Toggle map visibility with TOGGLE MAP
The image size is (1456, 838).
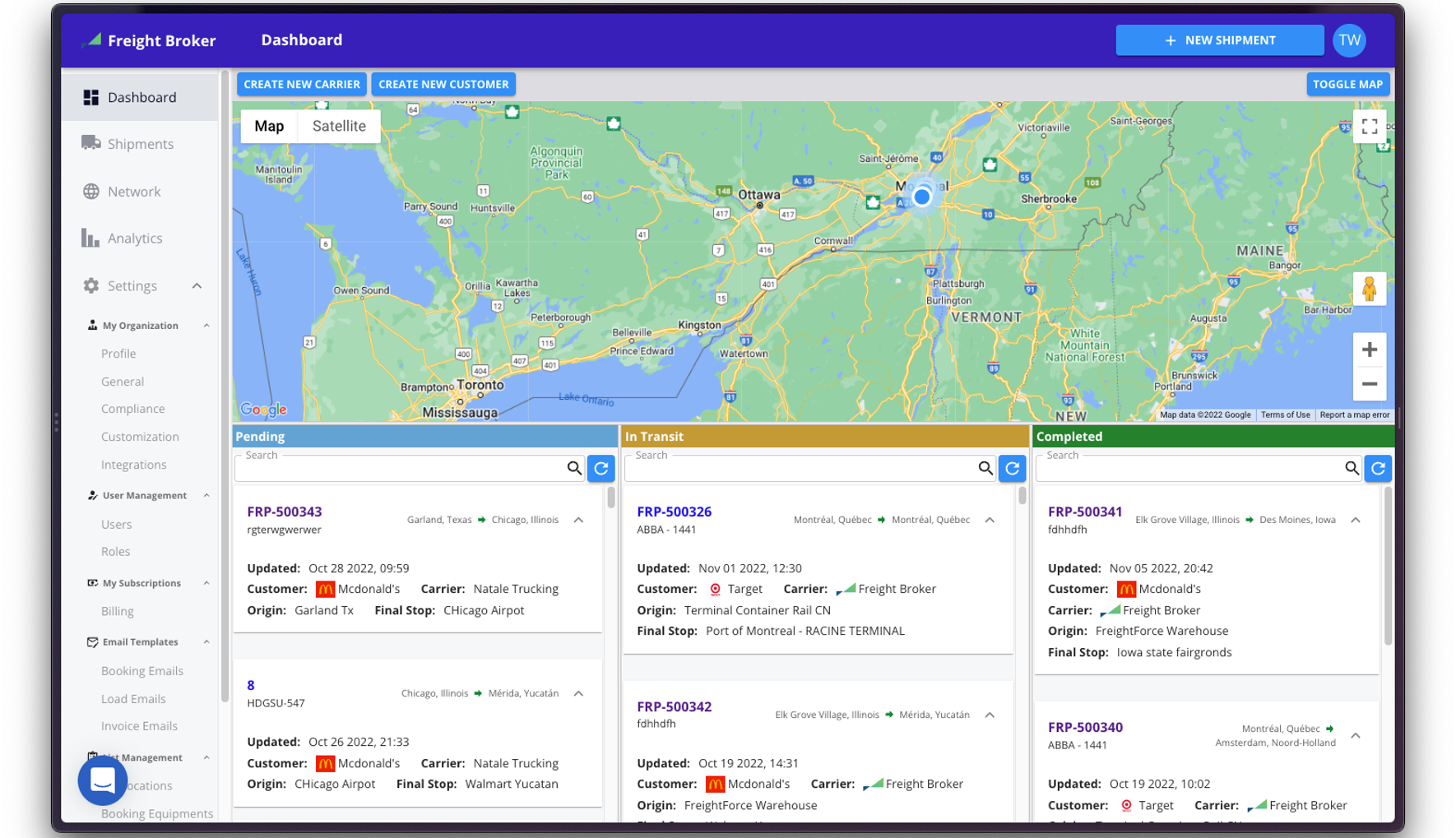1347,84
